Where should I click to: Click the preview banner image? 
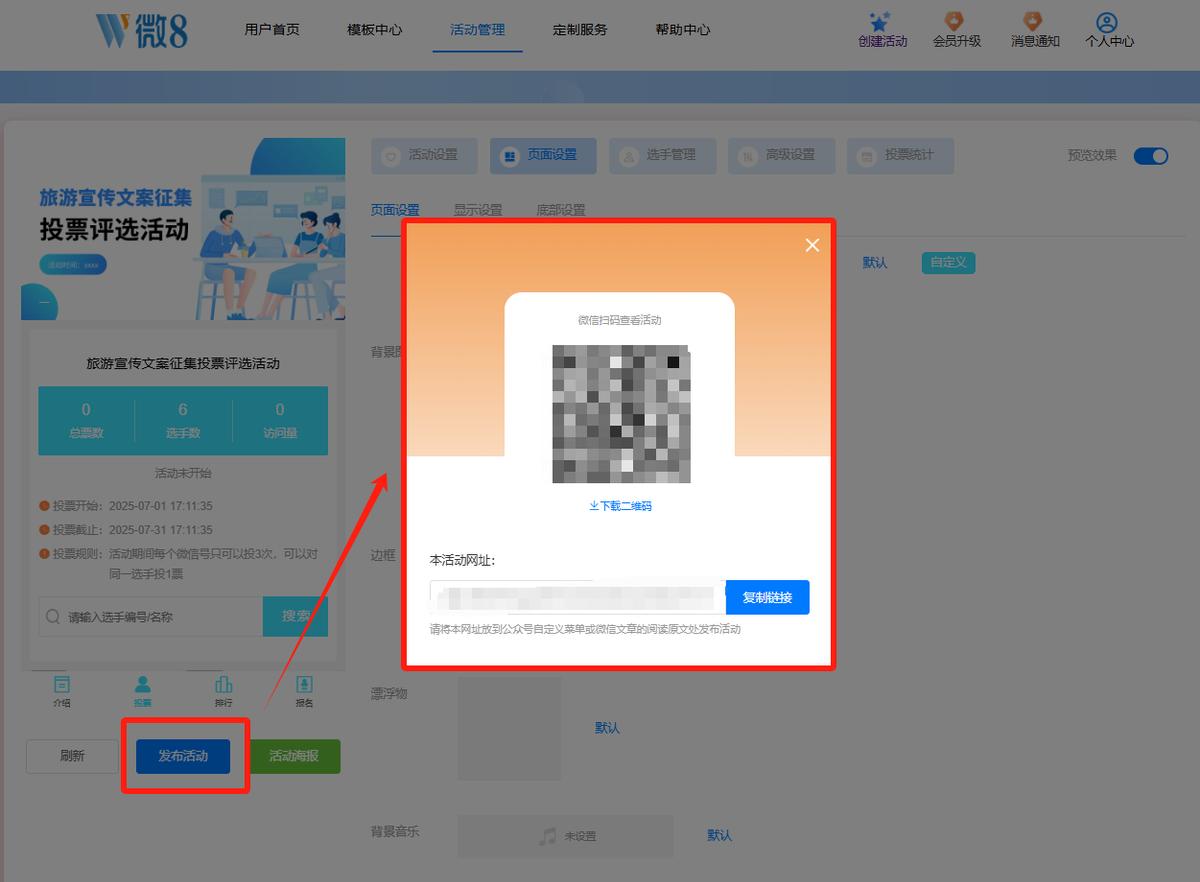click(x=183, y=229)
